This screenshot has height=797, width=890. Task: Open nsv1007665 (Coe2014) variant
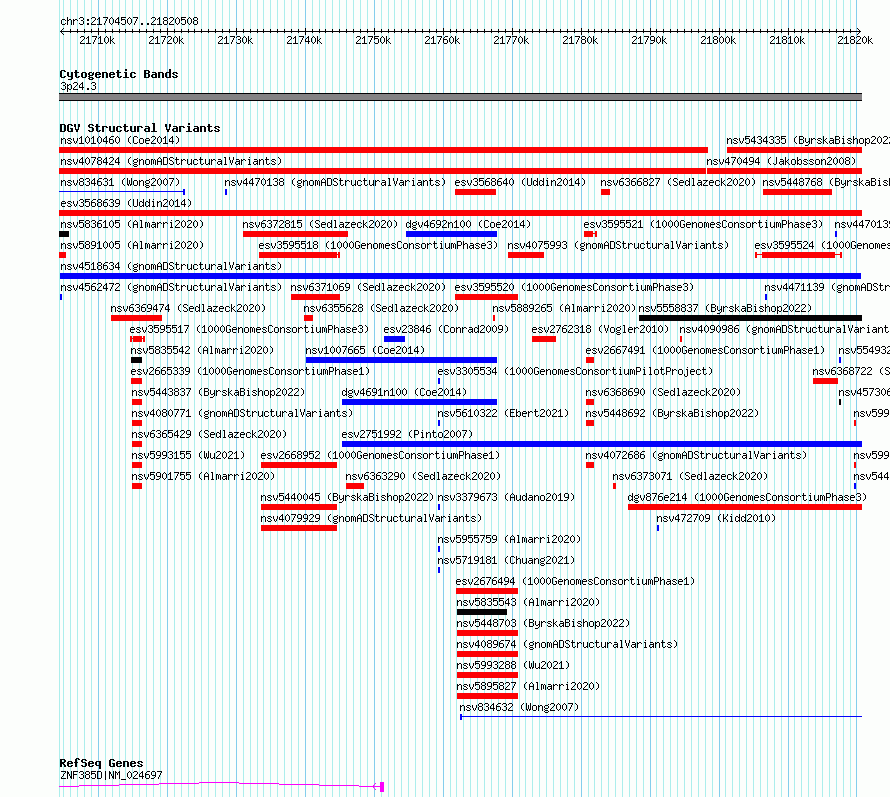[x=365, y=350]
